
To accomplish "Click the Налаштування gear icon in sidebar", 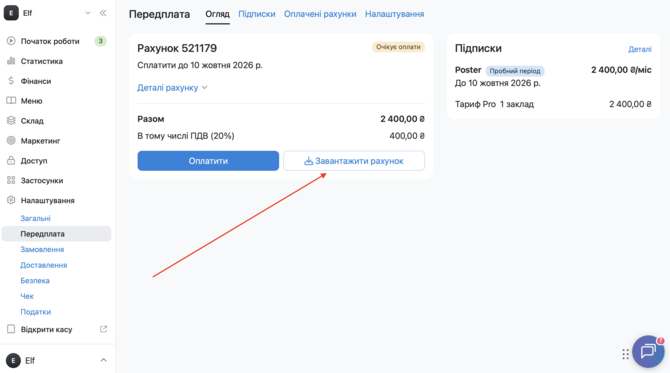I will pyautogui.click(x=11, y=200).
